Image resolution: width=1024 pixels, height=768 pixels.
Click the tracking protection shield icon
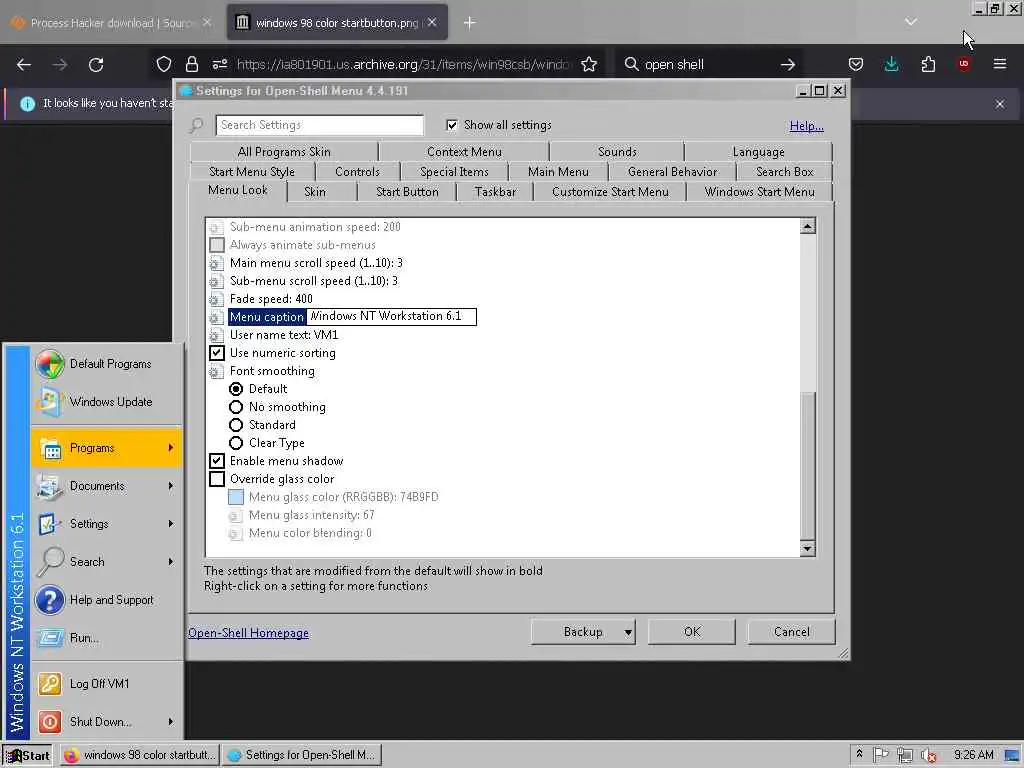pos(163,64)
